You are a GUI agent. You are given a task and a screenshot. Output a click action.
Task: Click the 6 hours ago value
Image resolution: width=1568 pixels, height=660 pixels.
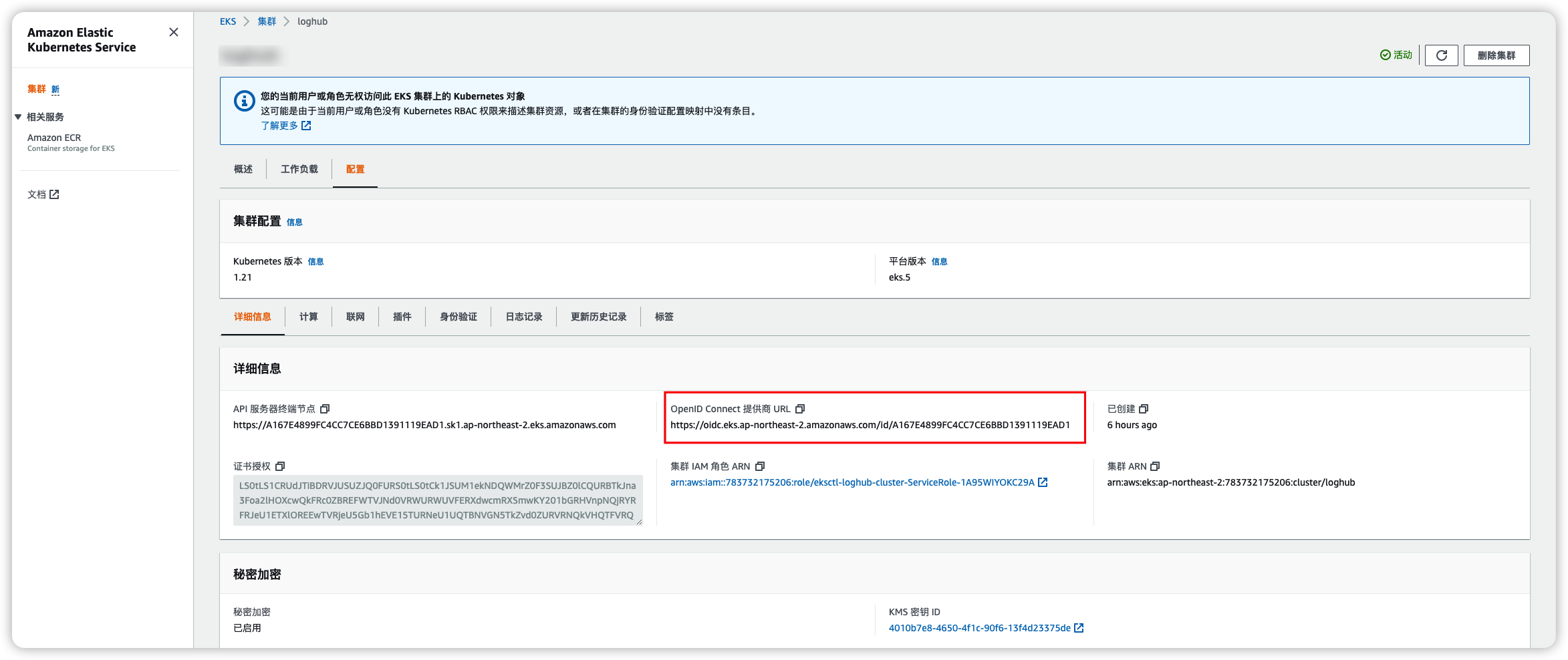click(x=1132, y=425)
